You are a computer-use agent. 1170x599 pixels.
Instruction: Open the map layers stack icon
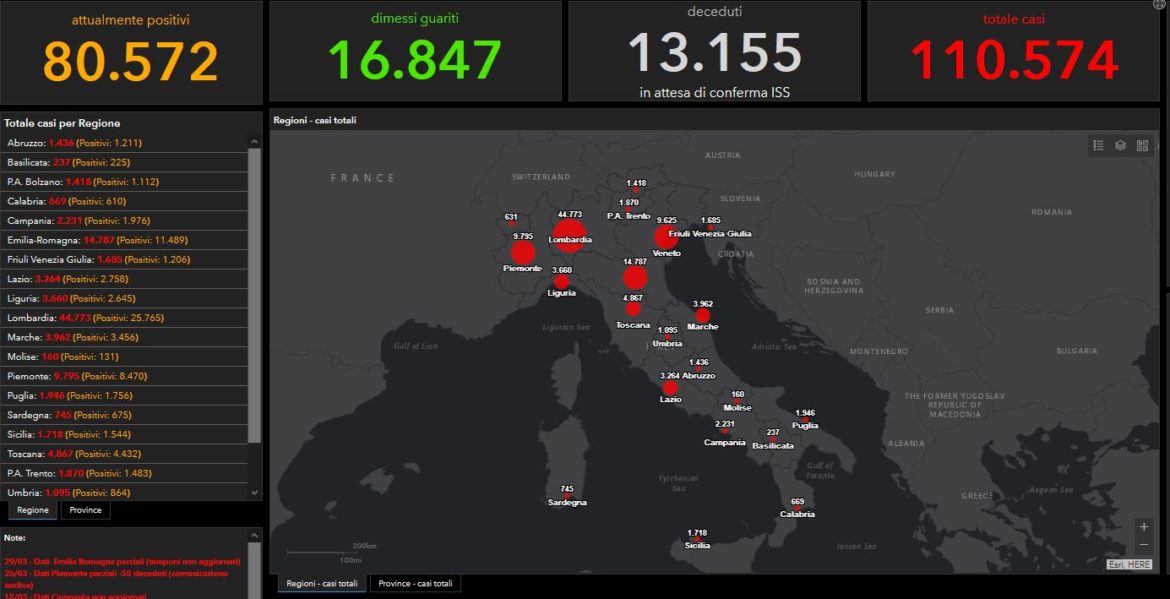[1120, 145]
